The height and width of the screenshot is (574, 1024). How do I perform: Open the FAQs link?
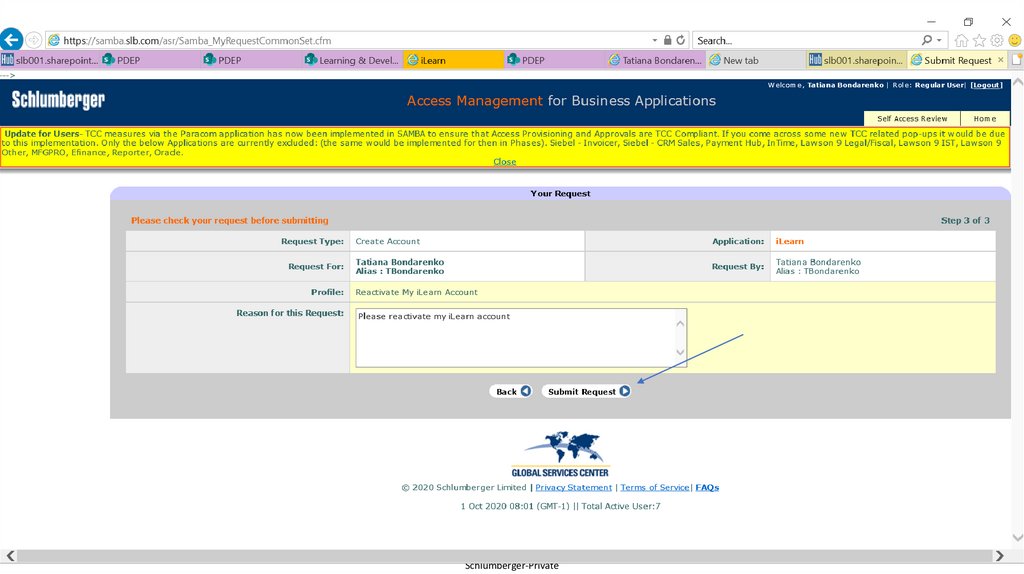(707, 487)
